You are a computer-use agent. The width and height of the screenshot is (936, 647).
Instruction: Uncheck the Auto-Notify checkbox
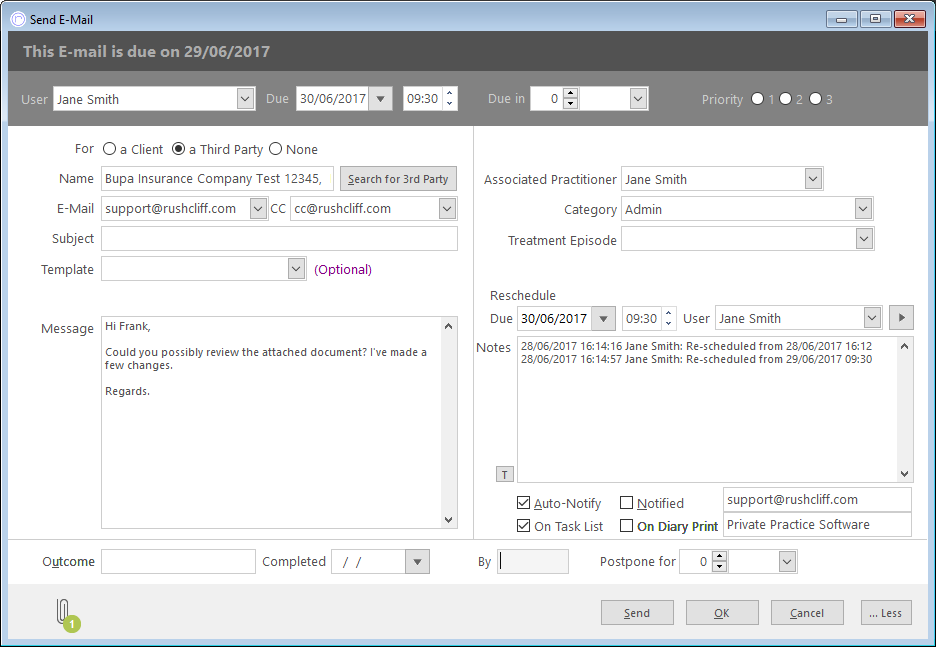pyautogui.click(x=524, y=503)
